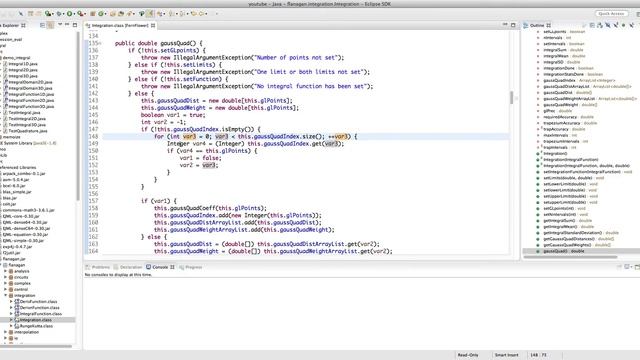This screenshot has width=640, height=360.
Task: Click the editor vertical scrollbar thumb
Action: point(511,98)
